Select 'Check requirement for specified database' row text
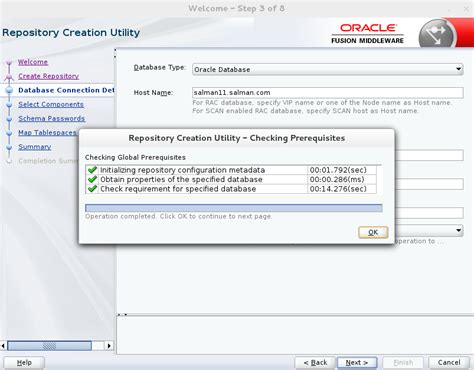 pos(178,189)
